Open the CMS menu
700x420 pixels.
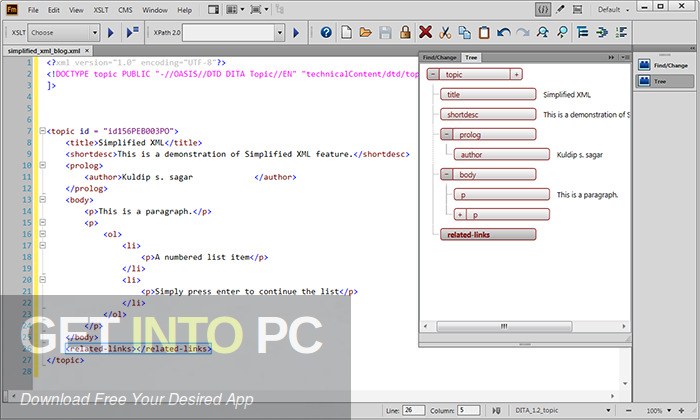point(125,10)
